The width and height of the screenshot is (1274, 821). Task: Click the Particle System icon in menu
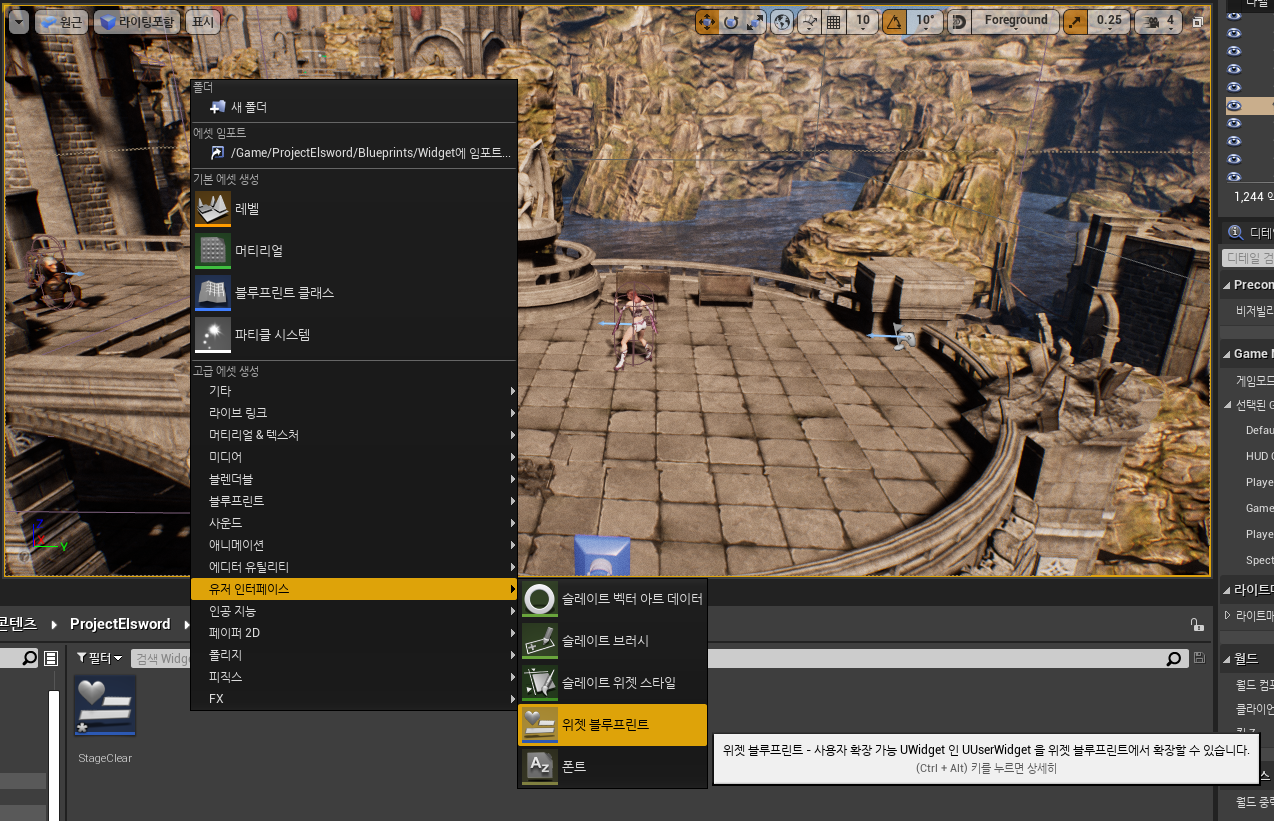click(x=213, y=335)
